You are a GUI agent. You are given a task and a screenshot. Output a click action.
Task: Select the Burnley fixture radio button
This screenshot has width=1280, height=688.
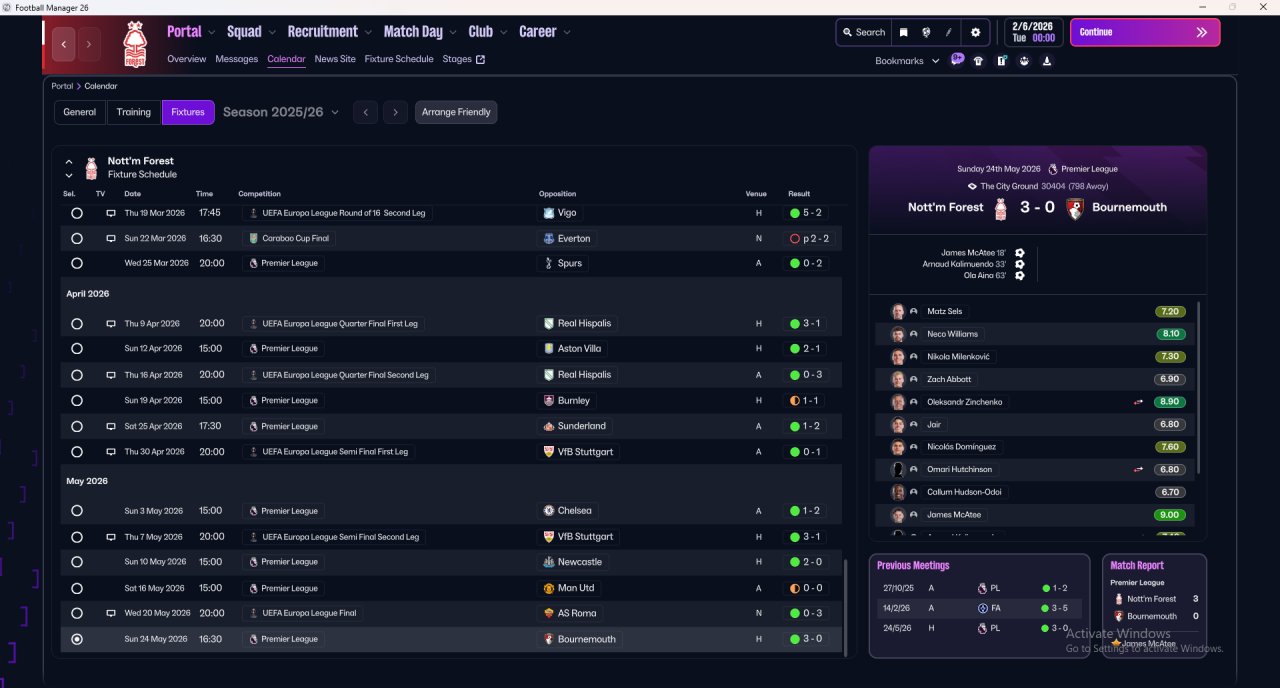[77, 401]
